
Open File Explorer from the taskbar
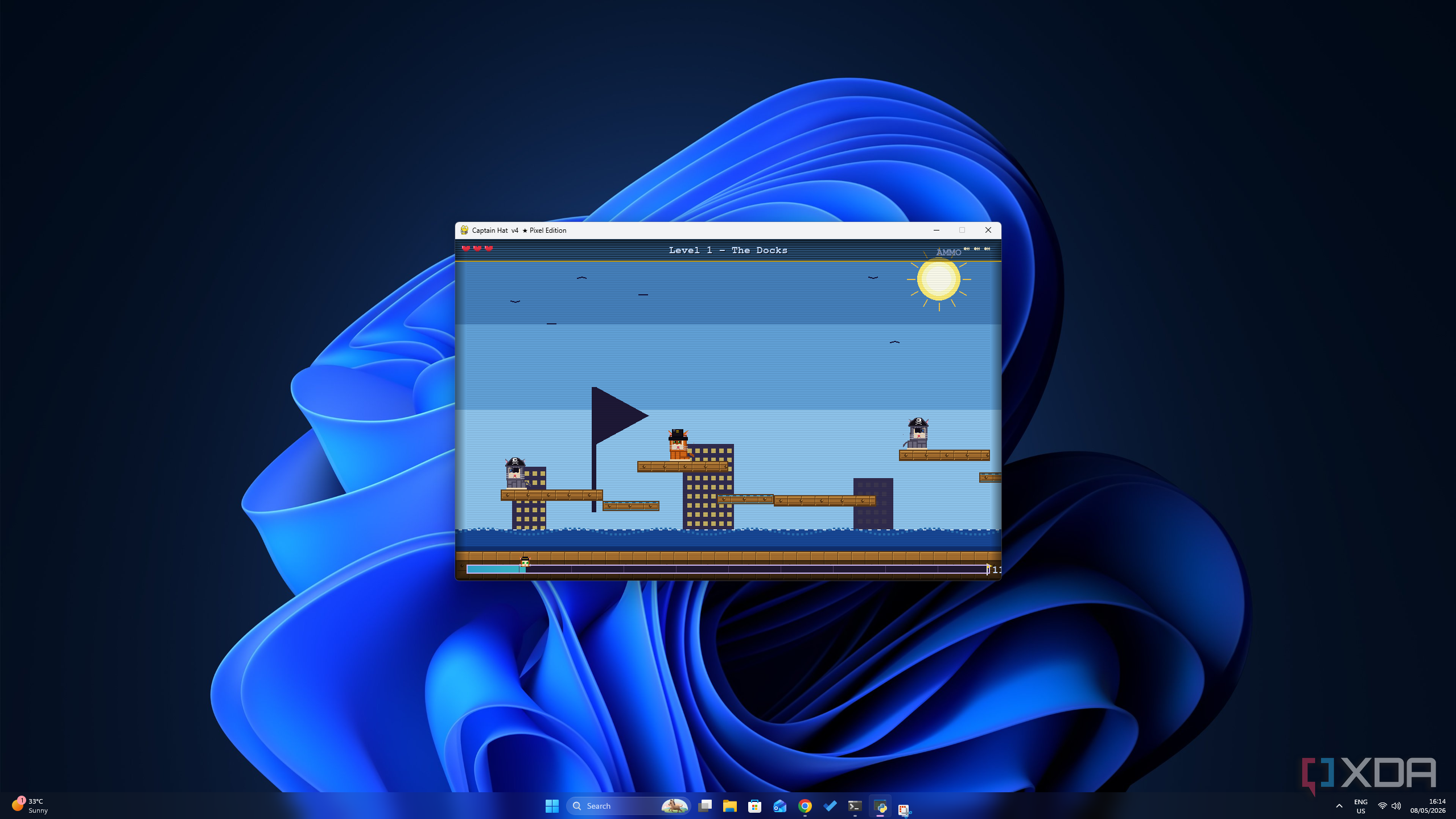click(730, 806)
